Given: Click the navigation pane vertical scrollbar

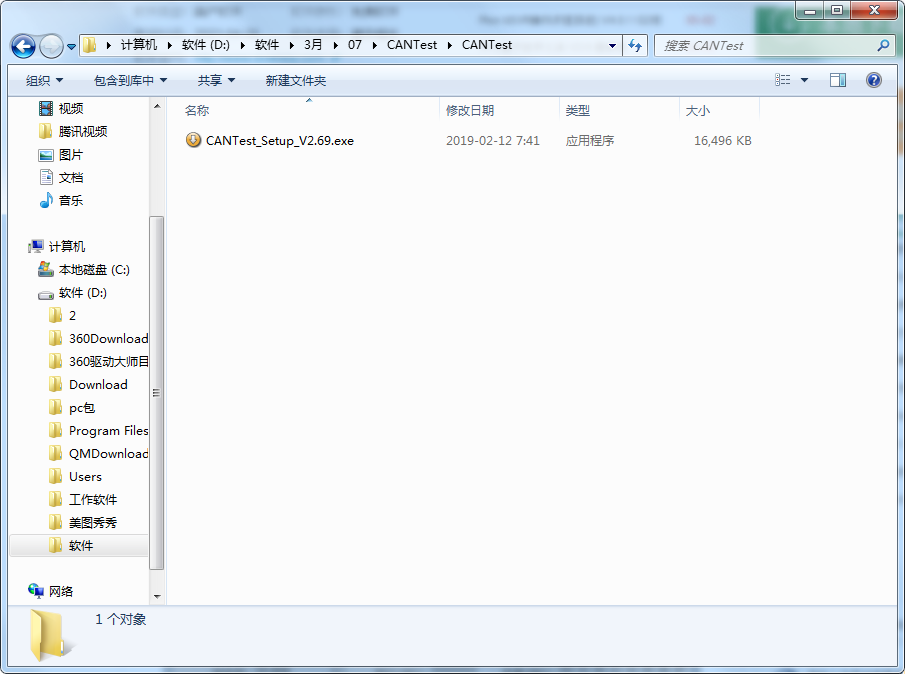Looking at the screenshot, I should (156, 390).
